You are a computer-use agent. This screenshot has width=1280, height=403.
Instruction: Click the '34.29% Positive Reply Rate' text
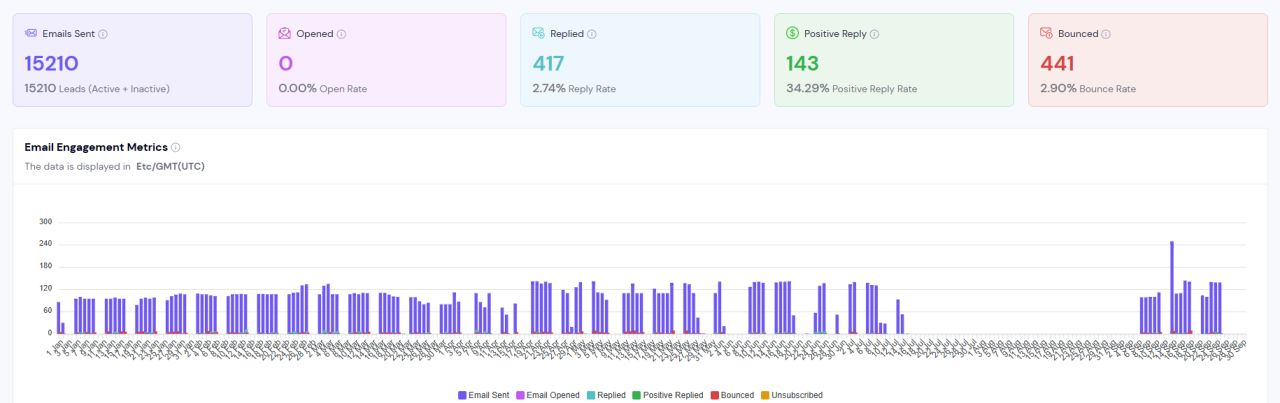pyautogui.click(x=851, y=89)
